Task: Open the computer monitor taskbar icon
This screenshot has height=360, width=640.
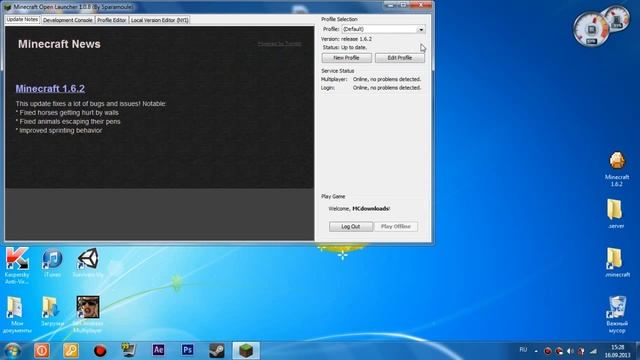Action: point(129,350)
